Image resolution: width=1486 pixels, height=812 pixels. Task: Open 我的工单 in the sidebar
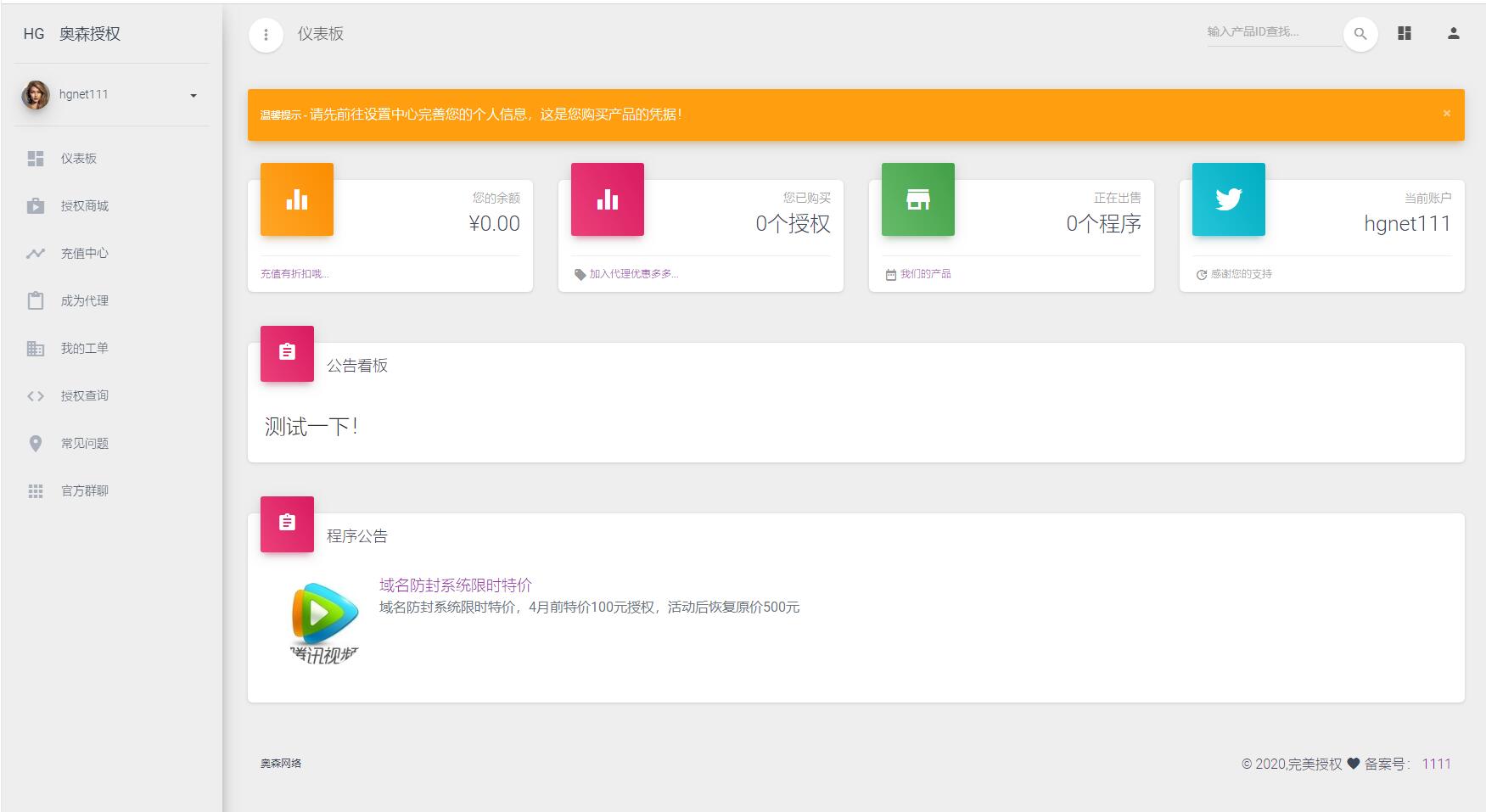84,349
